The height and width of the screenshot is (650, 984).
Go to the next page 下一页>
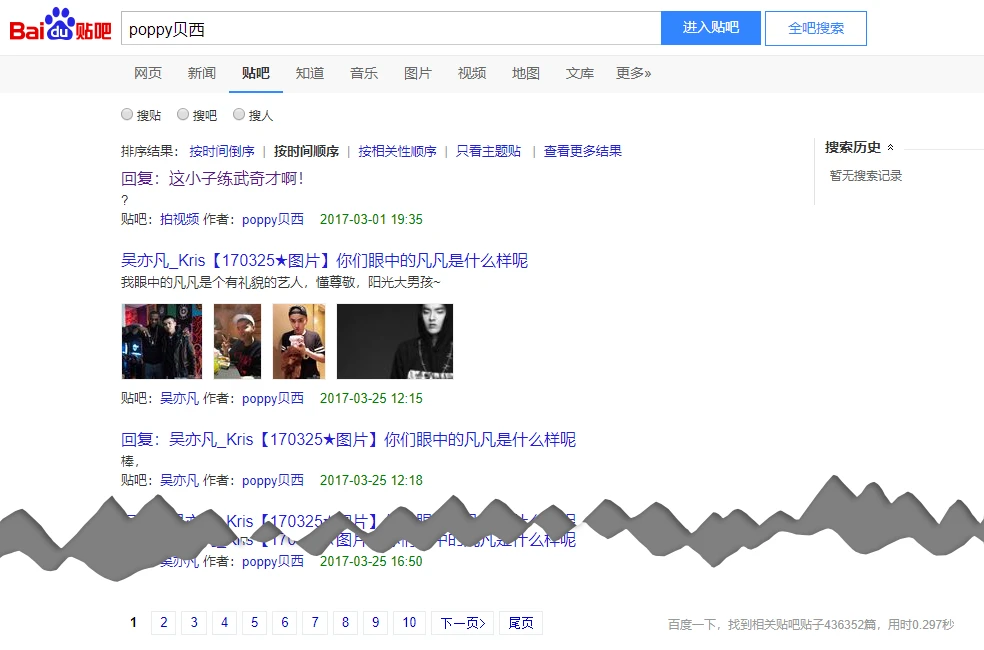tap(463, 623)
